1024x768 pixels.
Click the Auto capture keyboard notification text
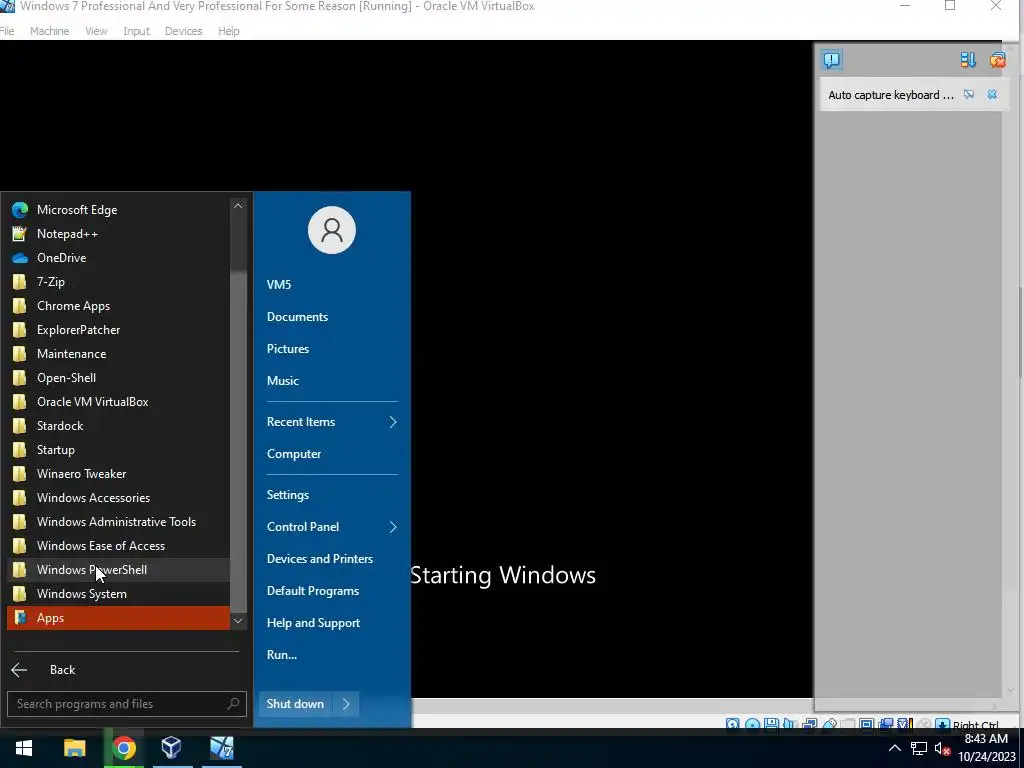[x=891, y=95]
